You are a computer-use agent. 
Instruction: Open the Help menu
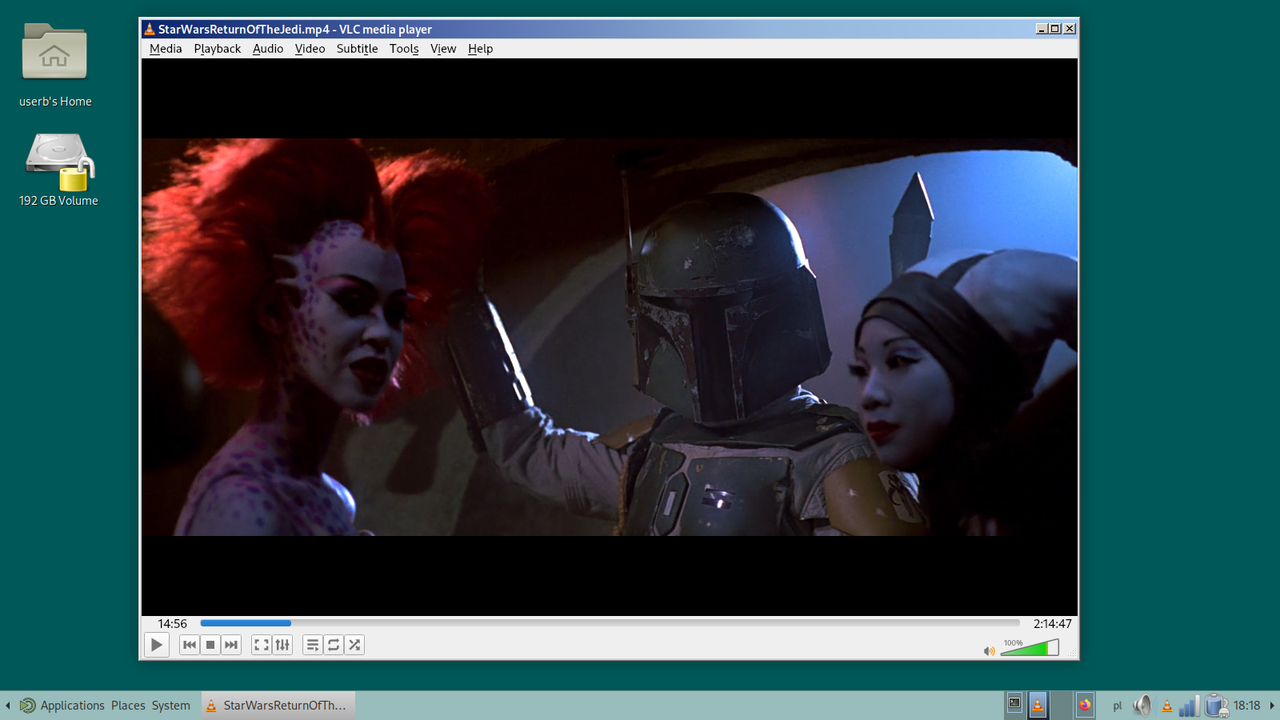click(x=480, y=48)
